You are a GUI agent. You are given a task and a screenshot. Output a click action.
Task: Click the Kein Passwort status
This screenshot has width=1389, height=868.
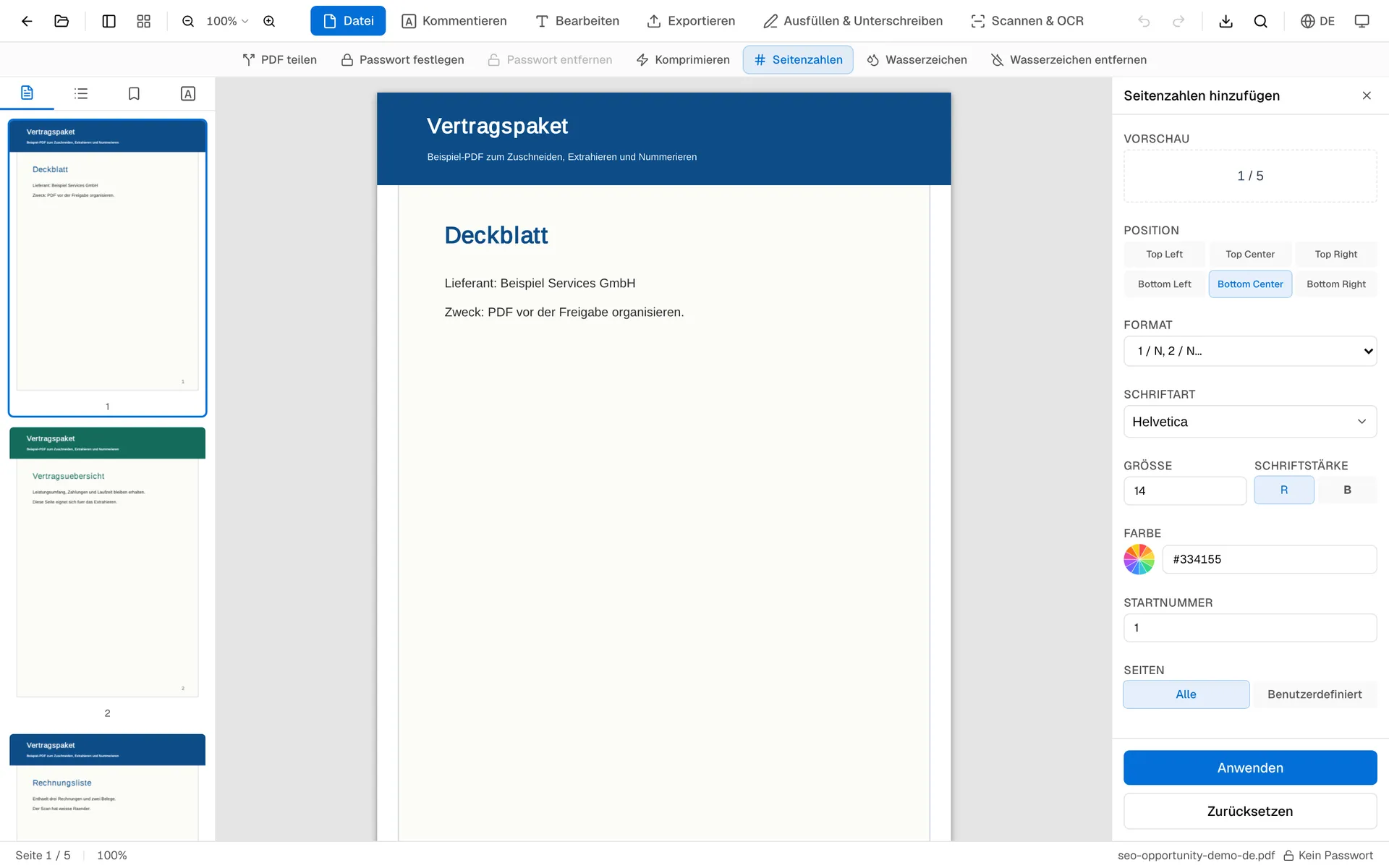pyautogui.click(x=1328, y=855)
